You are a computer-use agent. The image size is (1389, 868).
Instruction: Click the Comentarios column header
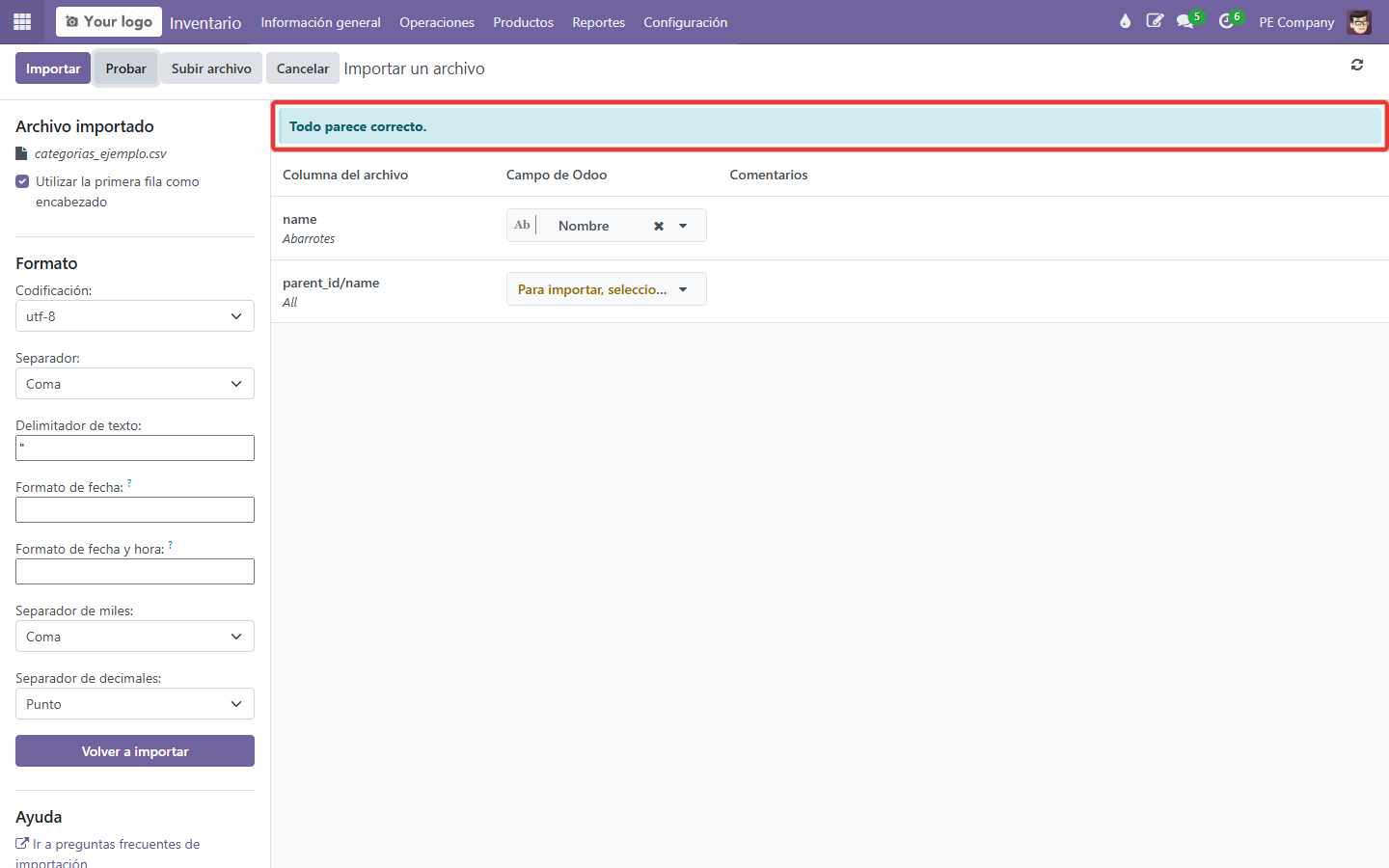click(769, 175)
